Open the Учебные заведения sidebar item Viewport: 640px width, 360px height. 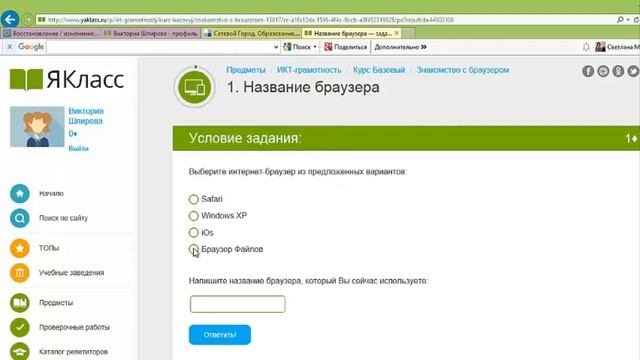coord(71,273)
